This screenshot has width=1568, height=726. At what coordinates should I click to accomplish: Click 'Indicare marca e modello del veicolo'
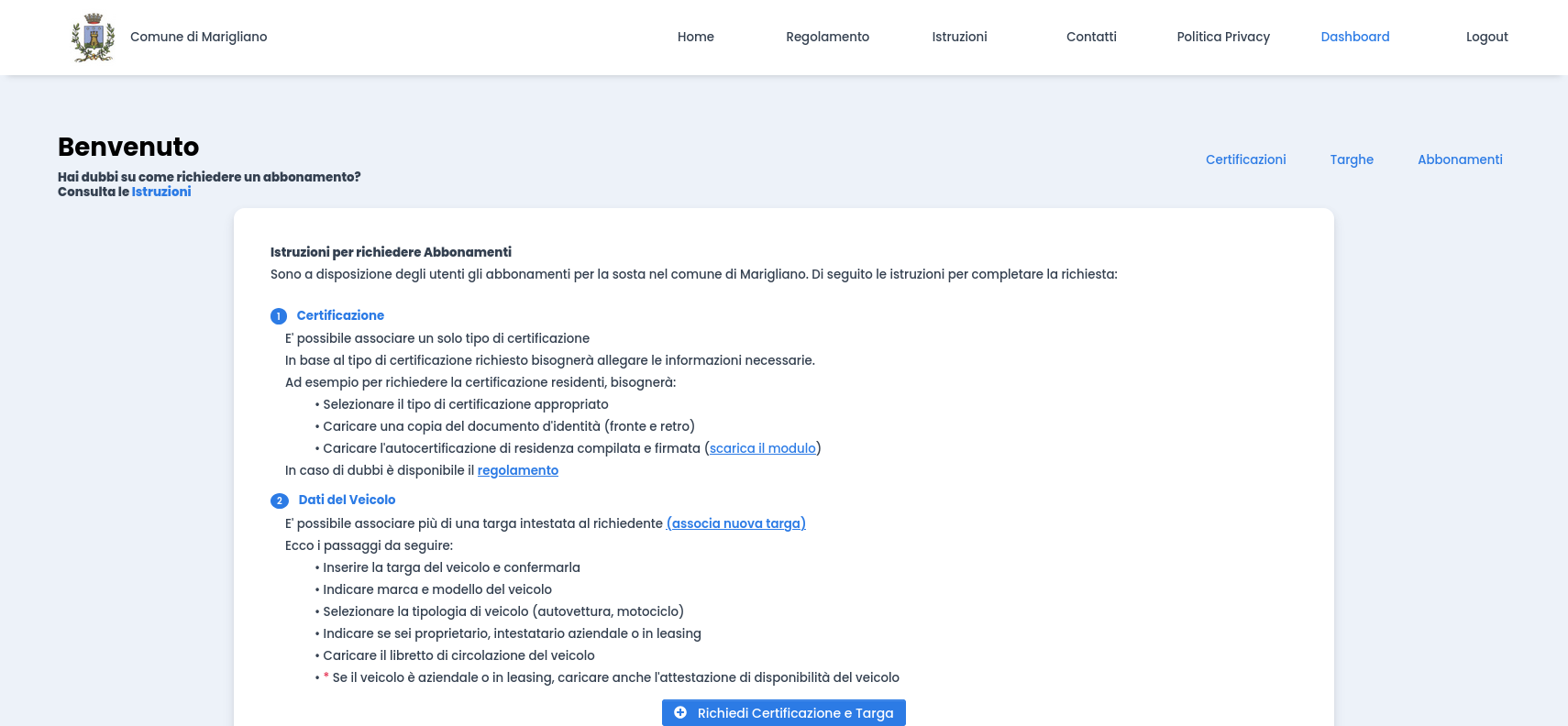pyautogui.click(x=437, y=589)
